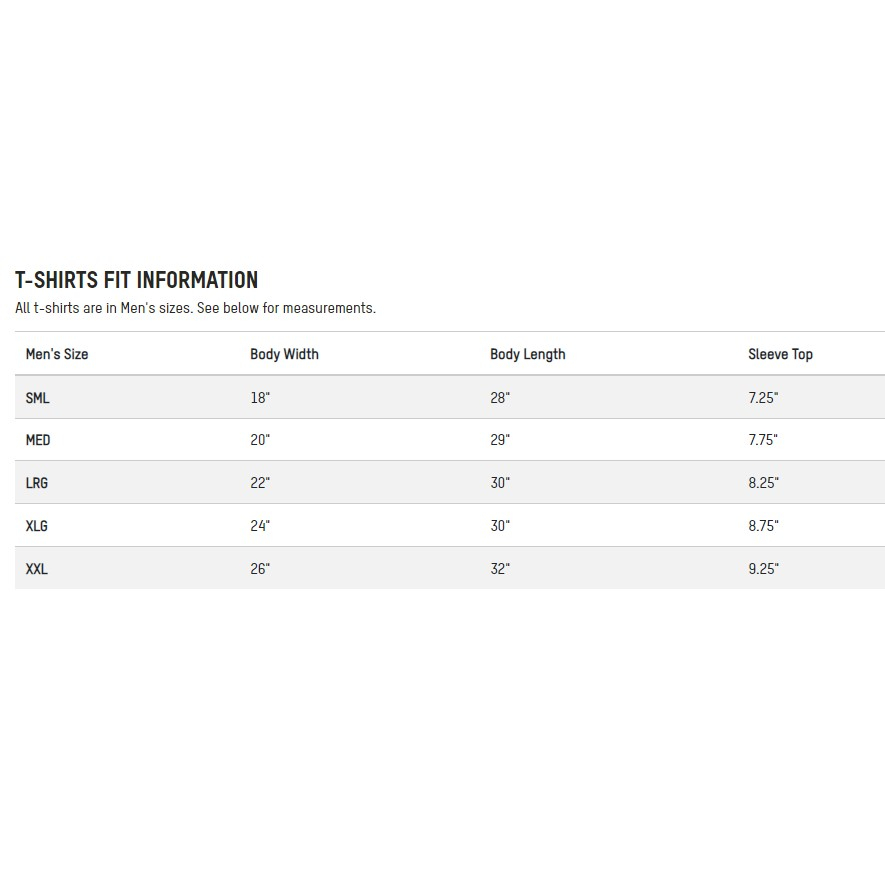Click the Sleeve Top column header
Viewport: 885px width, 885px height.
[780, 354]
